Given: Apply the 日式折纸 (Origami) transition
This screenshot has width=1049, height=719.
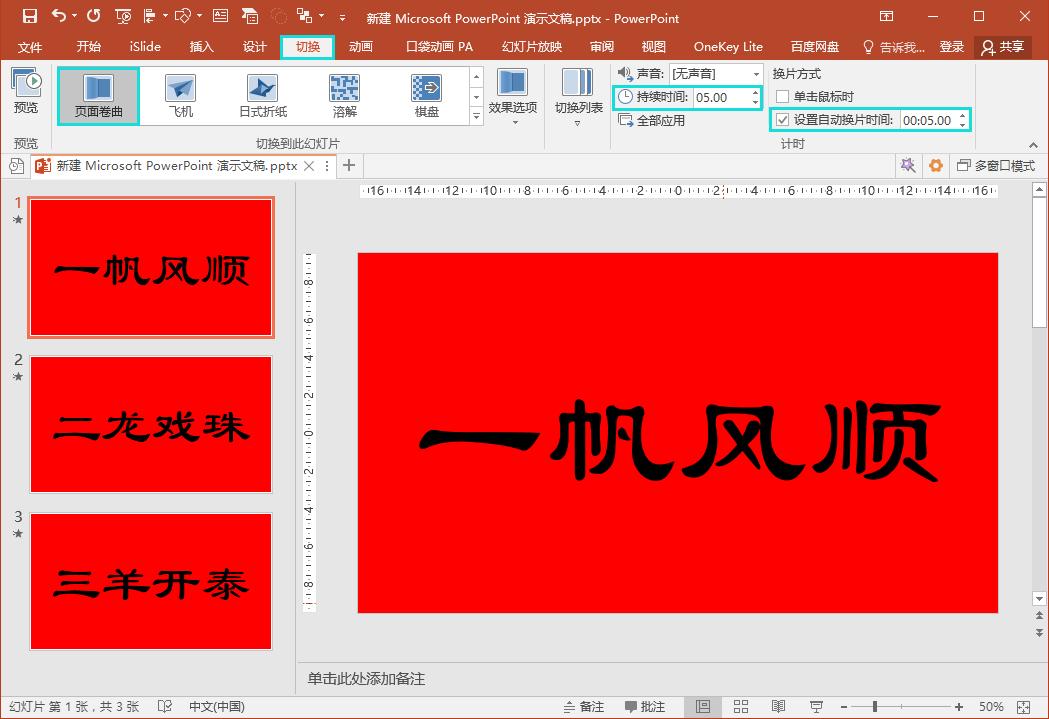Looking at the screenshot, I should [262, 96].
